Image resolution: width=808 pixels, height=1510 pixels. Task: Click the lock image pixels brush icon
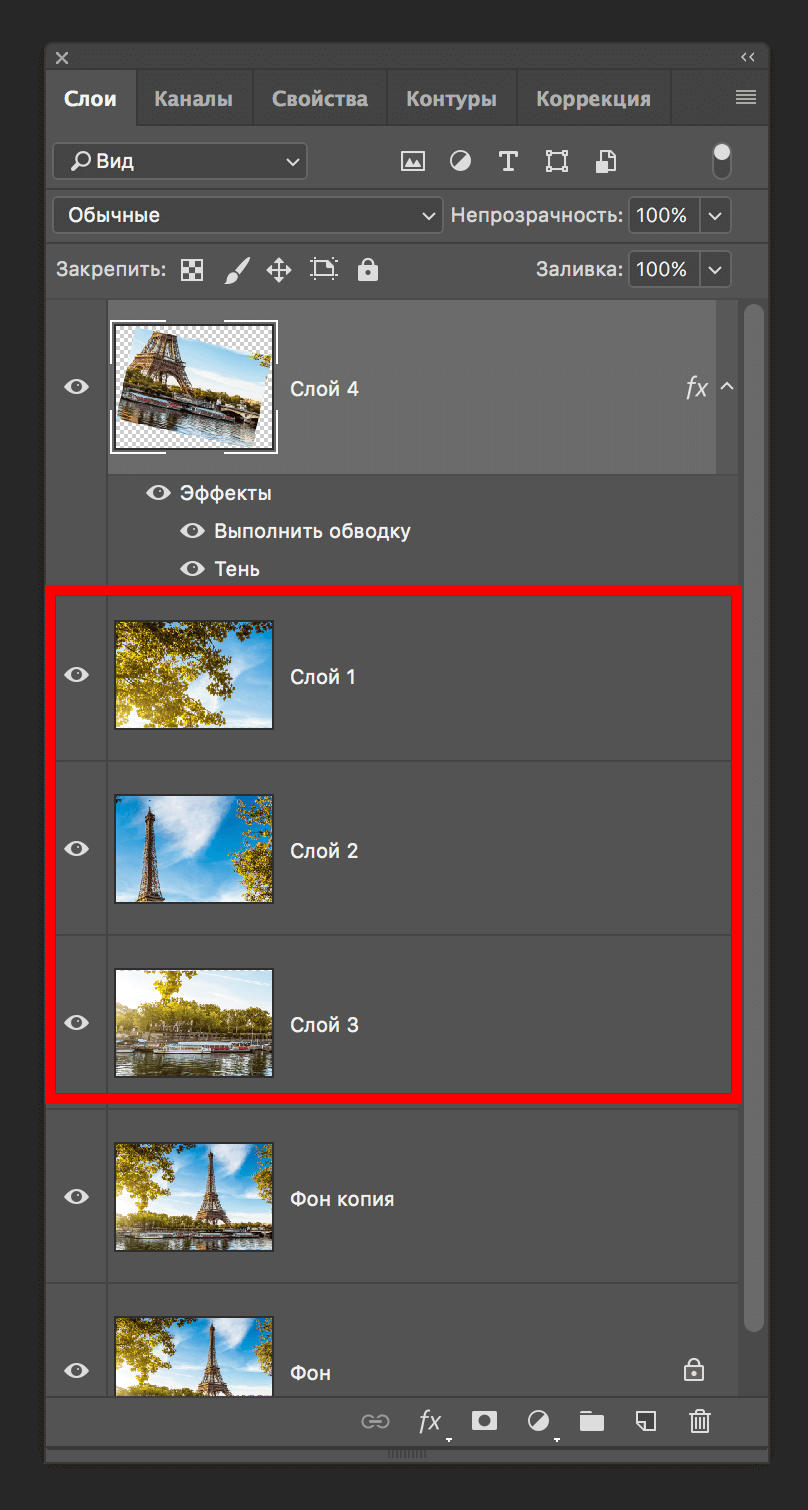[236, 269]
